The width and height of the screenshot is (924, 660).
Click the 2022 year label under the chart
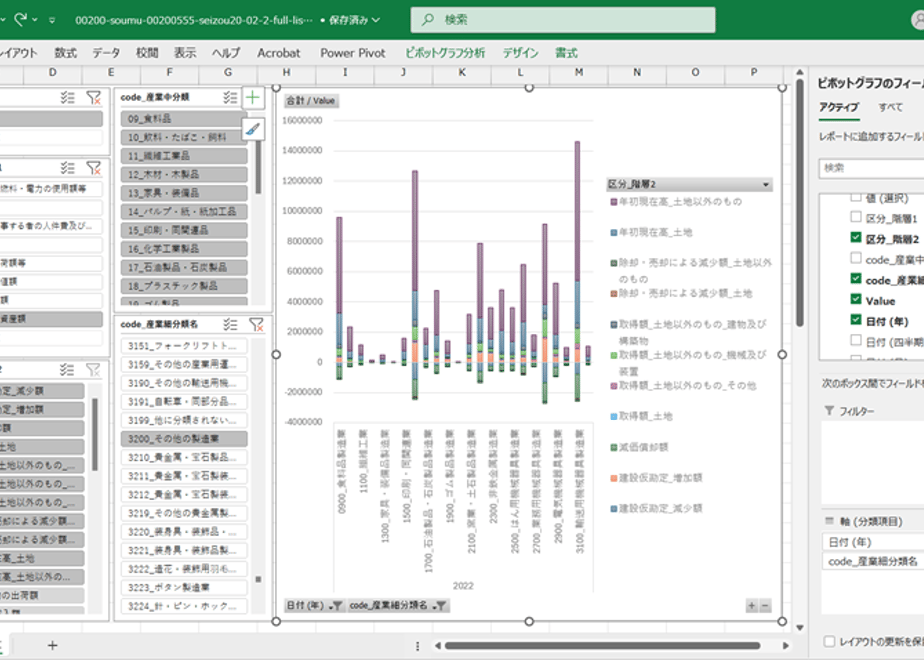click(463, 585)
